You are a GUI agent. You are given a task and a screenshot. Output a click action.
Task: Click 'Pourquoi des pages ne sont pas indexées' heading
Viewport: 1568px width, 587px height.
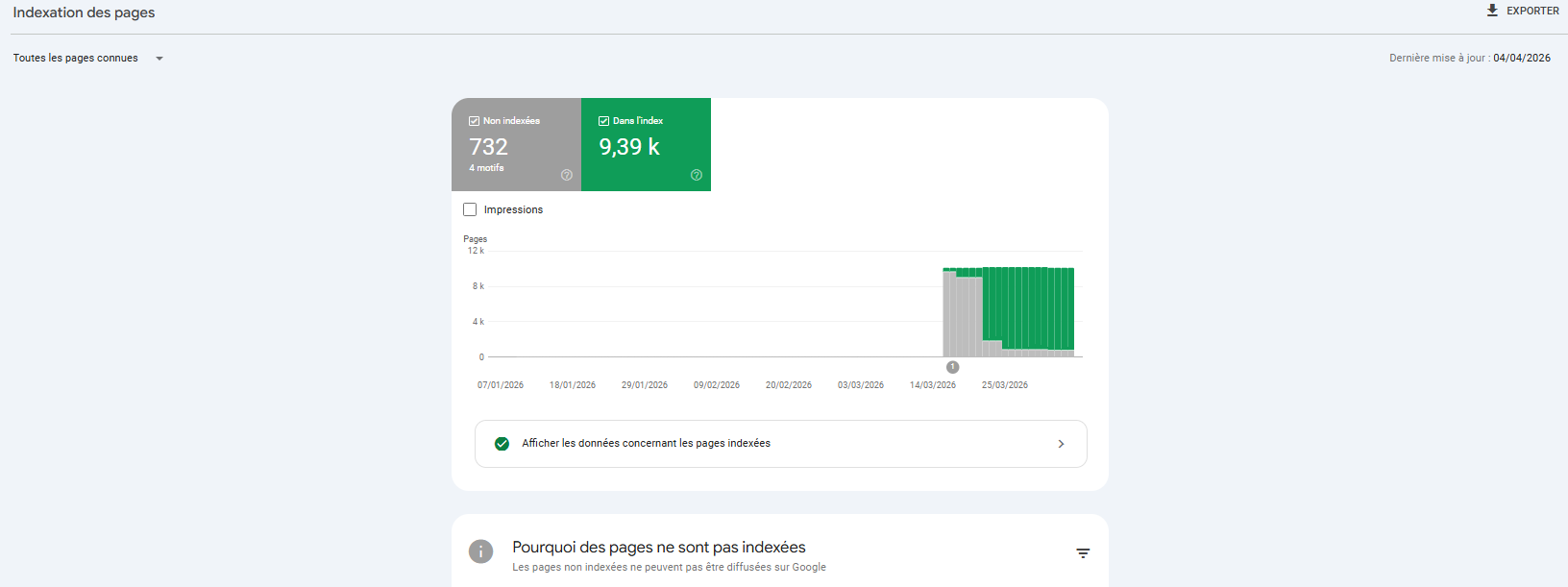pyautogui.click(x=659, y=548)
